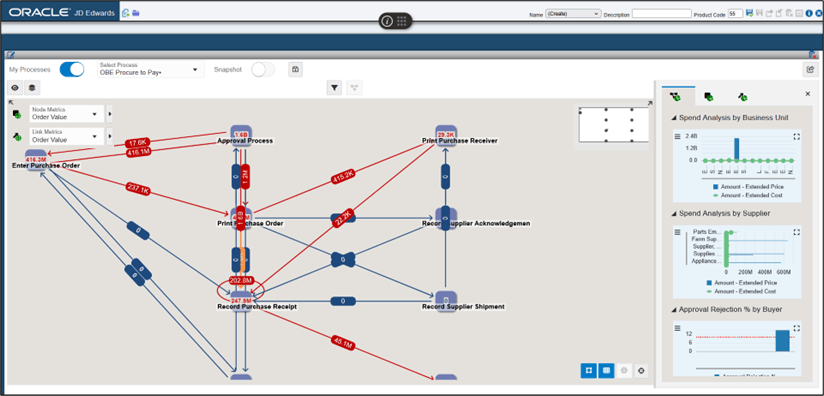The height and width of the screenshot is (396, 824).
Task: Click the share icon at far right of process bar
Action: tap(810, 69)
